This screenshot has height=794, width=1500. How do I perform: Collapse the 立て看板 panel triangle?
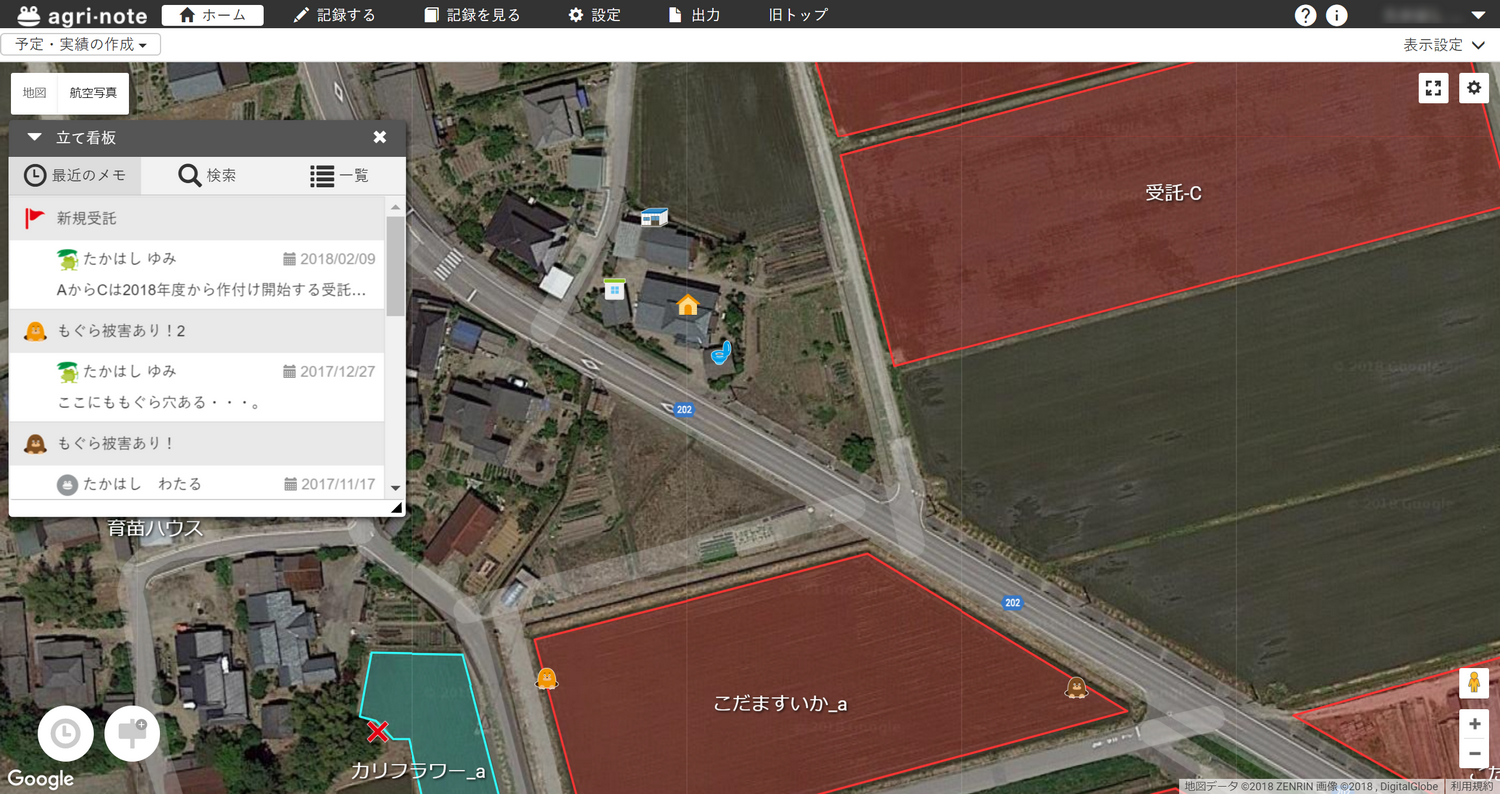point(34,137)
